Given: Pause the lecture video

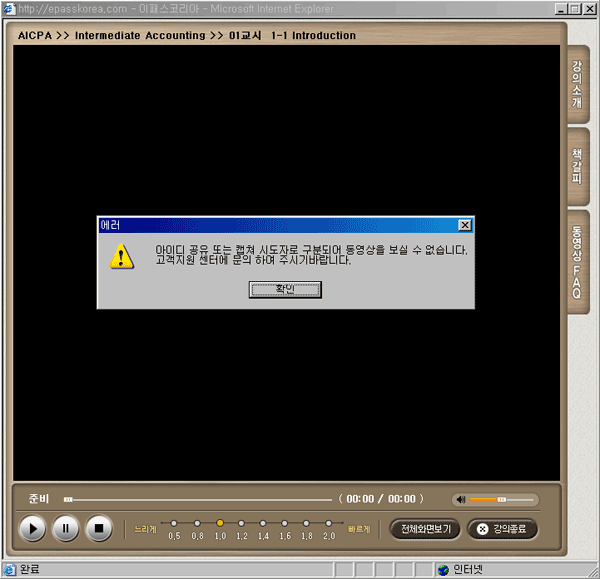Looking at the screenshot, I should [x=65, y=528].
